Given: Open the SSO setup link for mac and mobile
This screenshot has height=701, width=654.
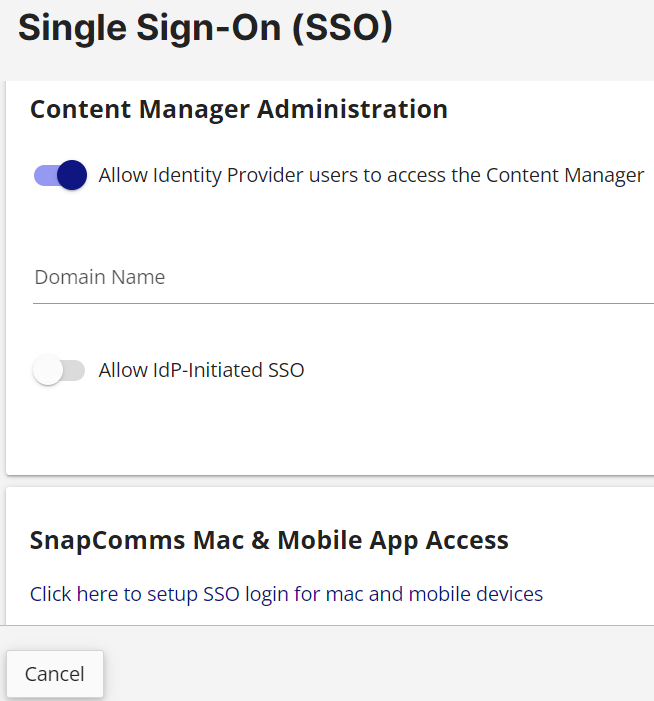Looking at the screenshot, I should tap(286, 594).
